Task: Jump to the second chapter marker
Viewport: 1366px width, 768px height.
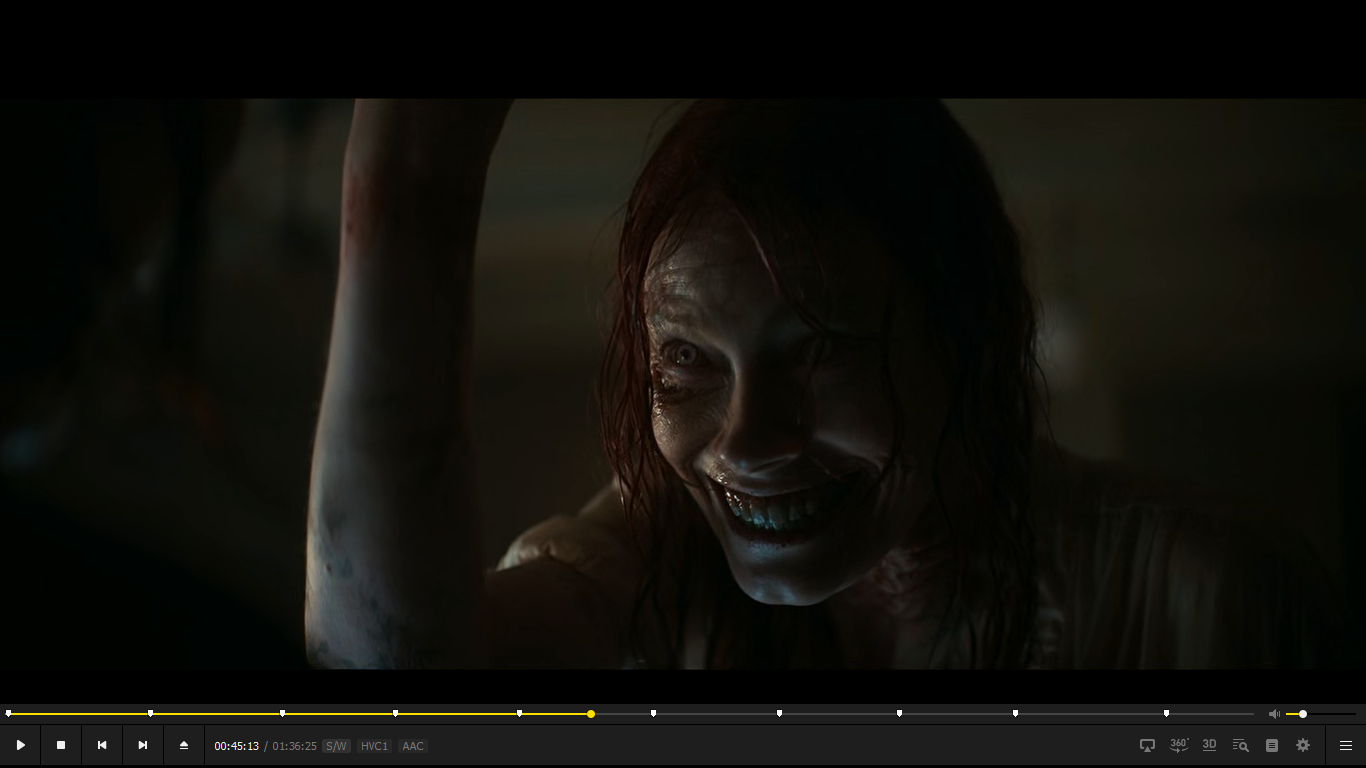Action: [x=151, y=713]
